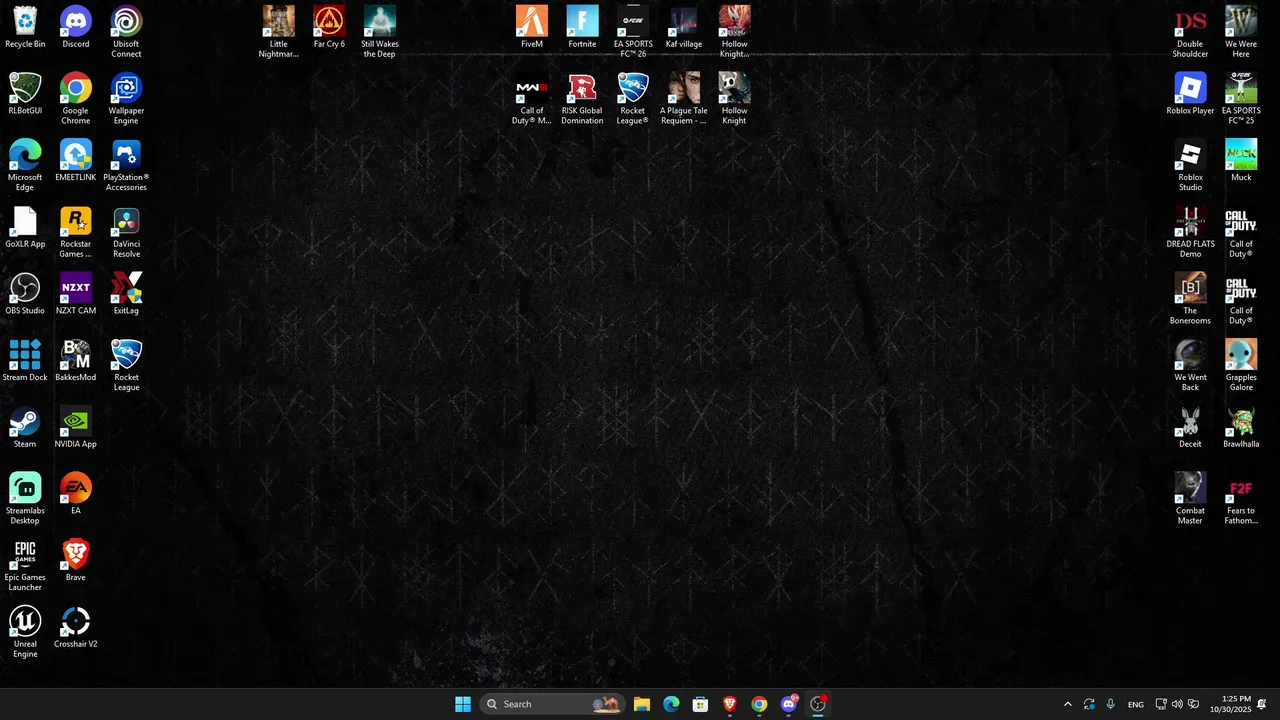Image resolution: width=1280 pixels, height=720 pixels.
Task: Open the NVIDIA App shortcut
Action: 76,428
